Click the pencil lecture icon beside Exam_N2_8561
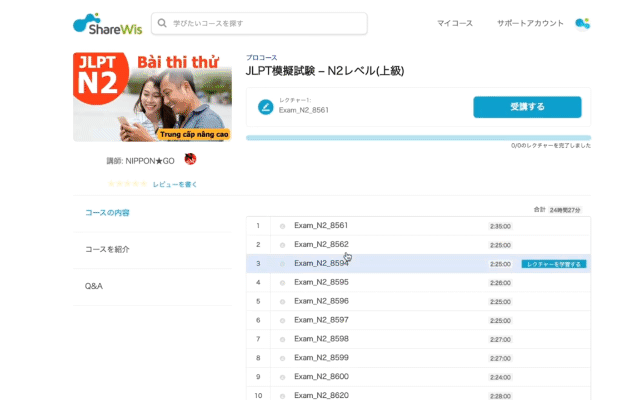This screenshot has height=400, width=640. click(266, 107)
